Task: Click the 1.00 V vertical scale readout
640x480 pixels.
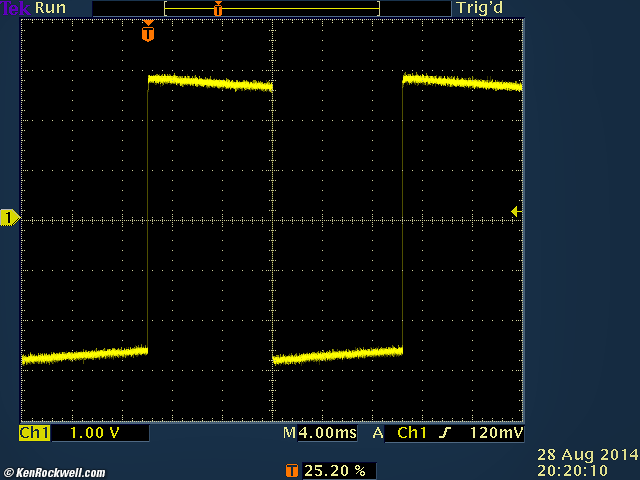Action: (x=95, y=433)
